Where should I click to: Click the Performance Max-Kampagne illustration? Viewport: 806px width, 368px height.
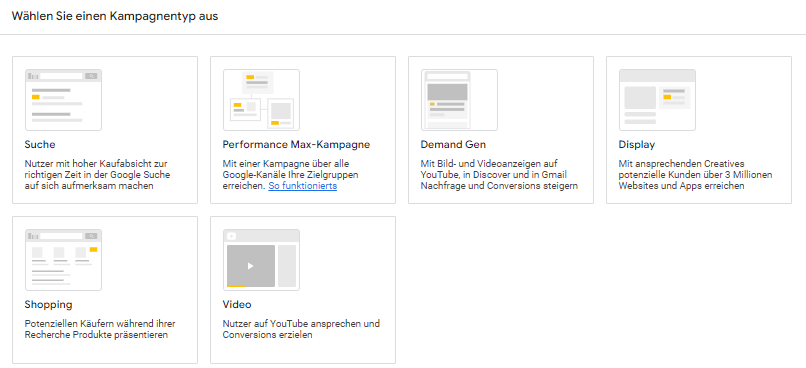(x=261, y=100)
